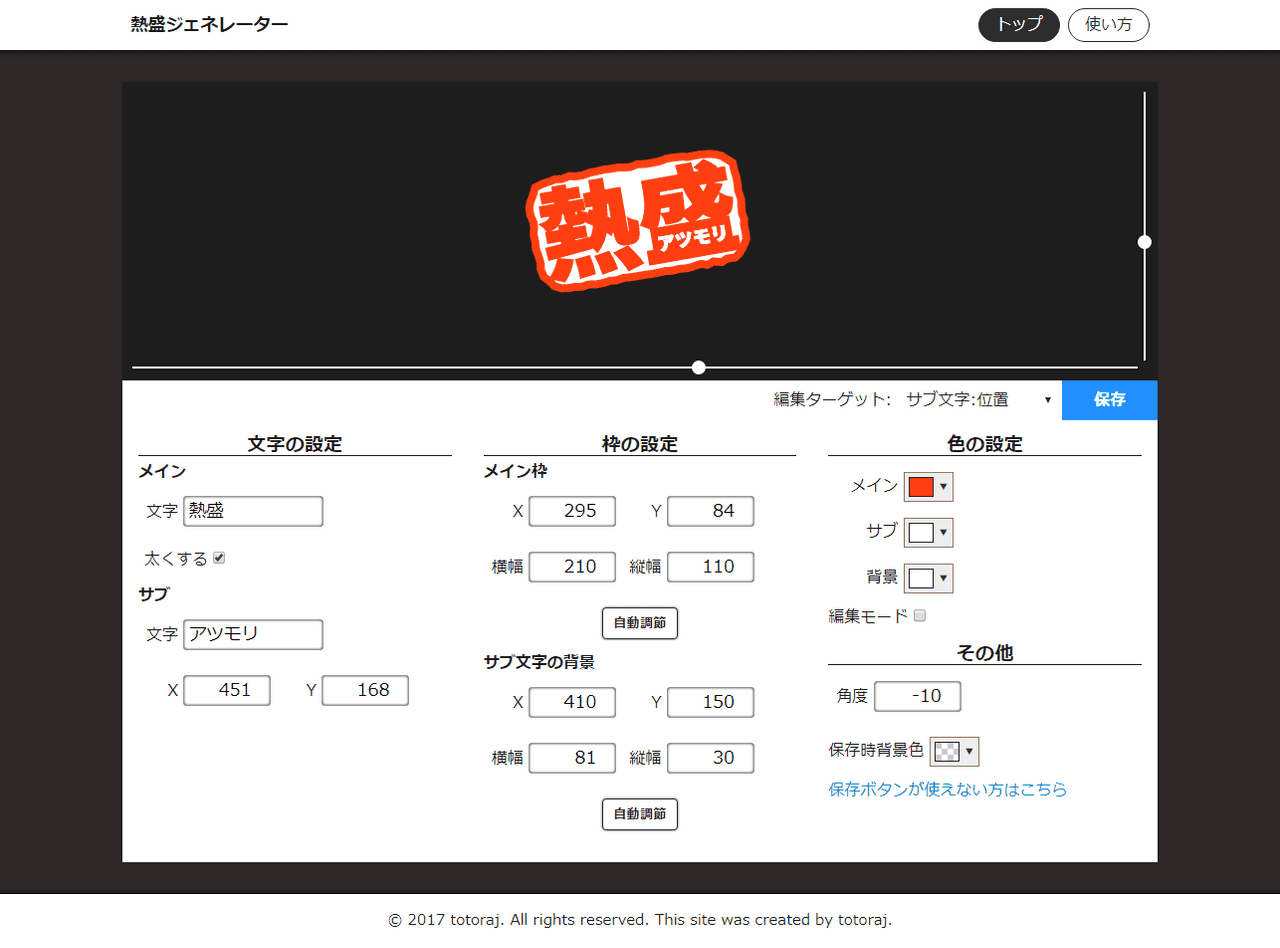
Task: Select the トップ tab
Action: tap(1018, 25)
